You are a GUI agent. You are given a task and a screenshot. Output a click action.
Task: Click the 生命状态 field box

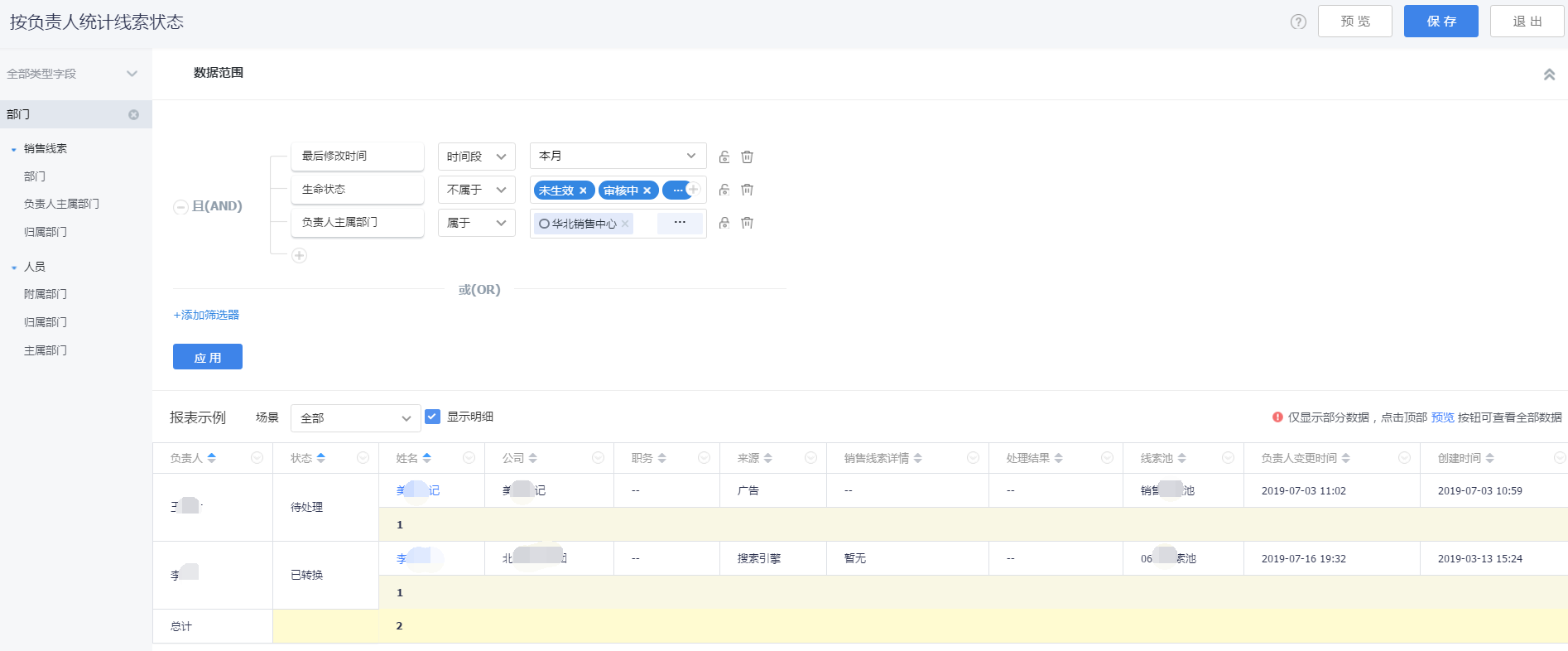pyautogui.click(x=358, y=190)
